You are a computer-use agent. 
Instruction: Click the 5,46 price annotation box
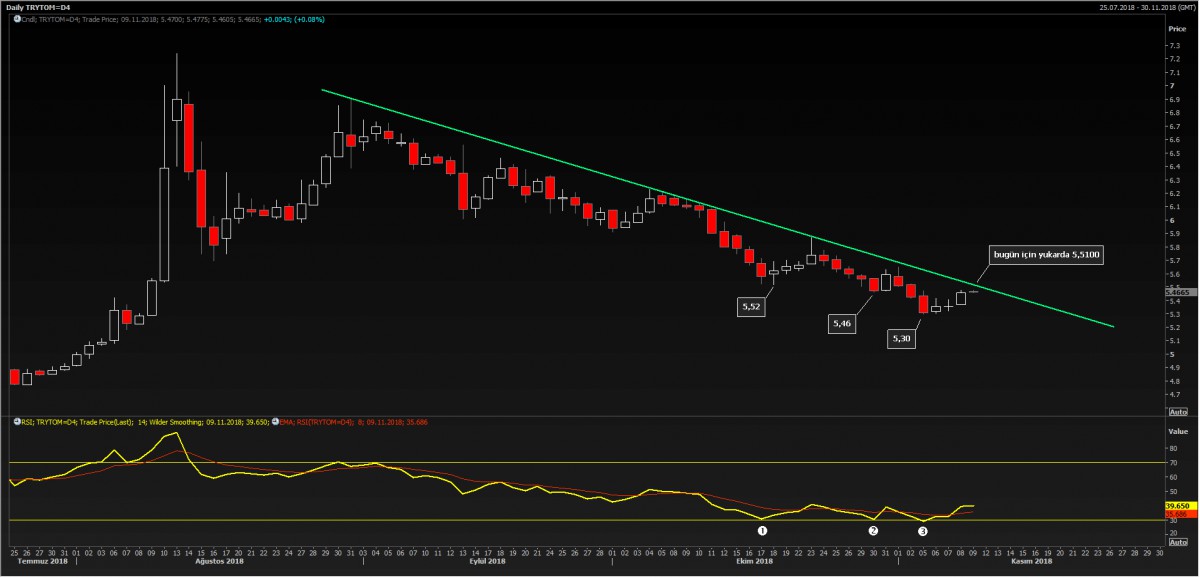pos(841,323)
